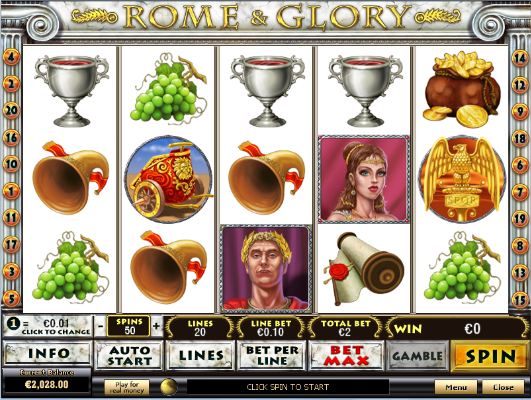This screenshot has height=400, width=531.
Task: Decrease auto spins with minus button
Action: 100,326
